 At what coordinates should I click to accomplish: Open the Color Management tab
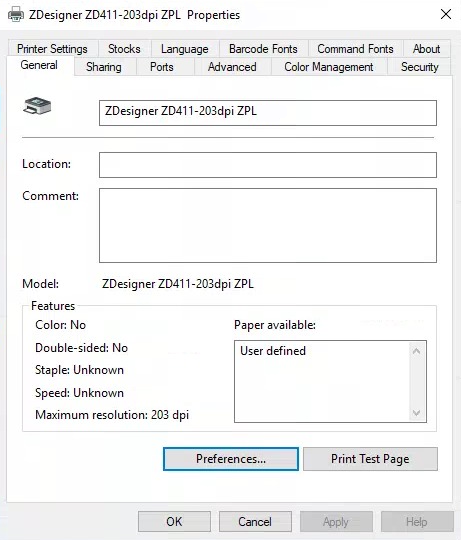pos(328,66)
